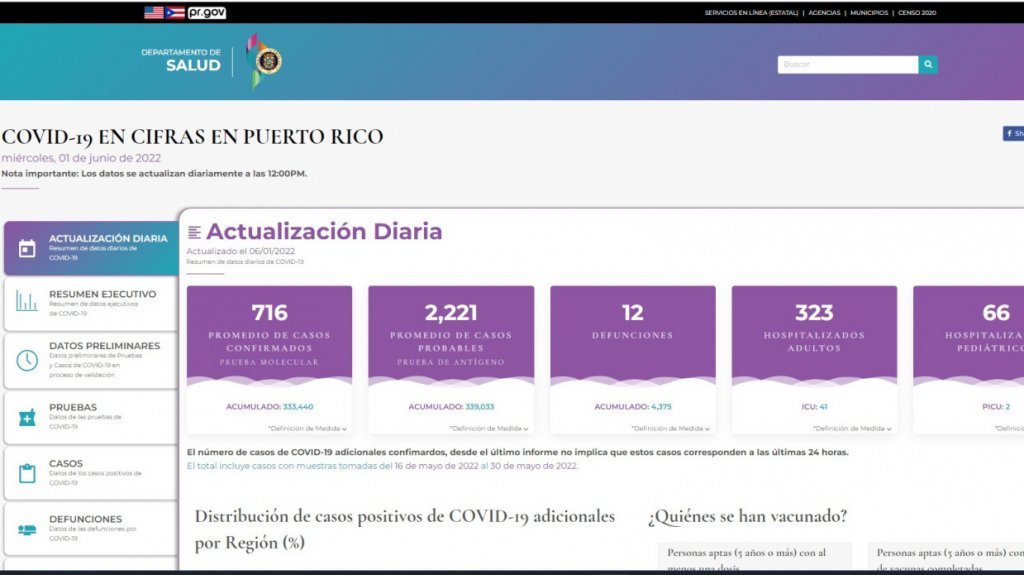Open the Municipios link
Screen dimensions: 1024x575
tap(869, 12)
